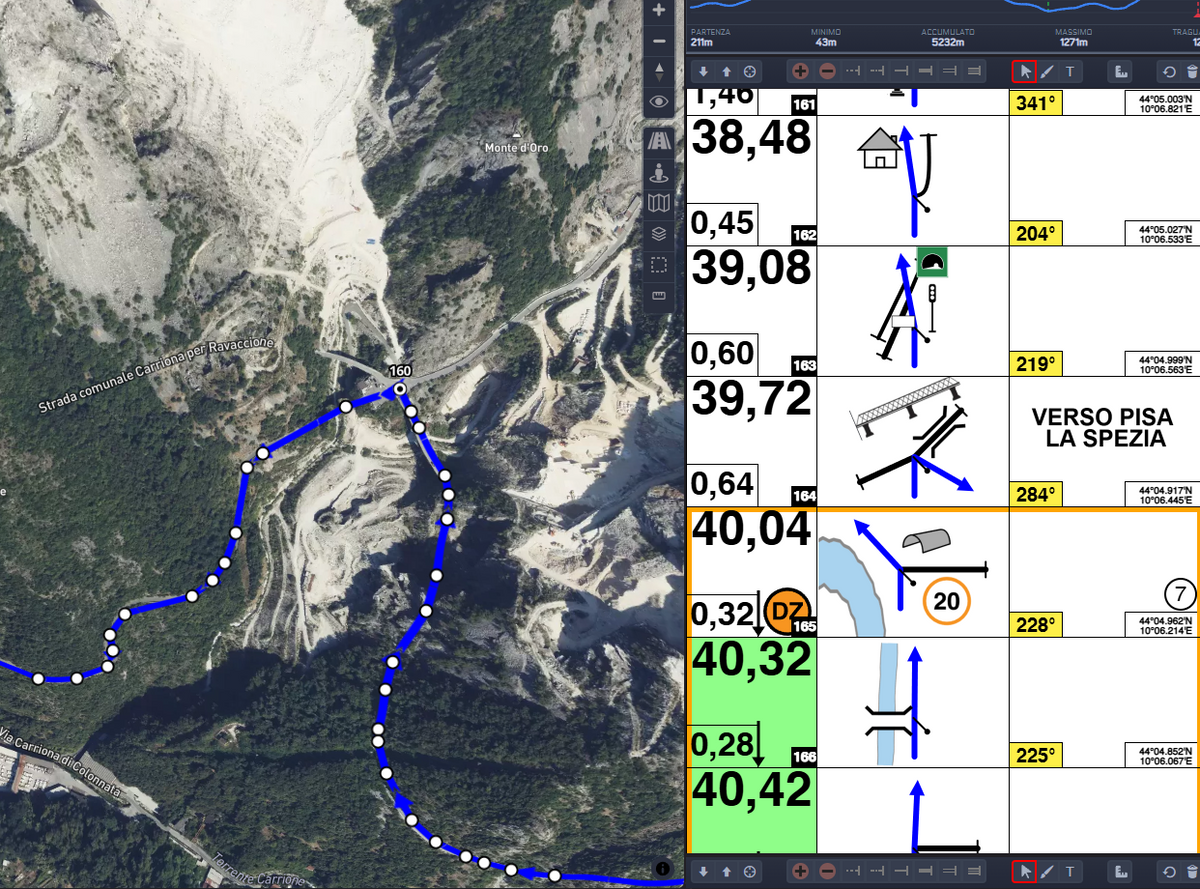Select the pointer tool in bottom toolbar
Image resolution: width=1200 pixels, height=889 pixels.
click(x=1024, y=871)
